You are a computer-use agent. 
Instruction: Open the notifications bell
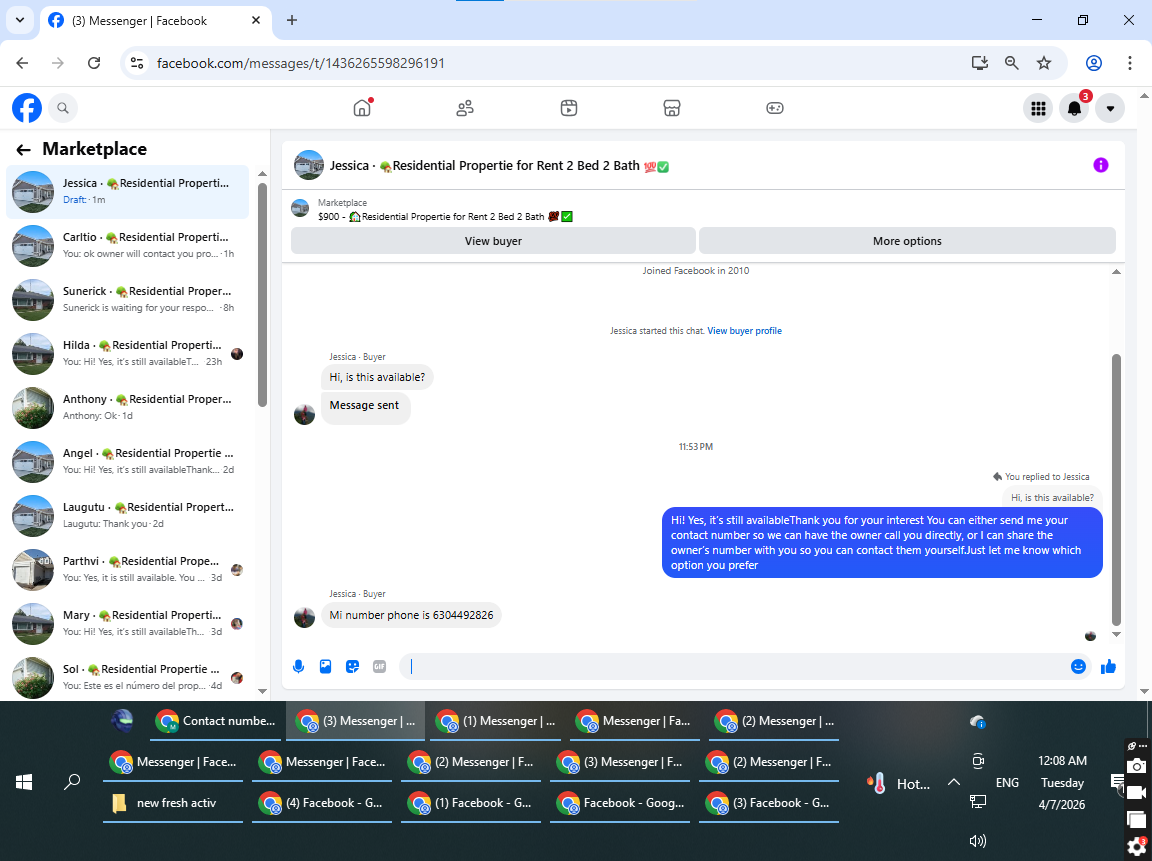pos(1074,109)
